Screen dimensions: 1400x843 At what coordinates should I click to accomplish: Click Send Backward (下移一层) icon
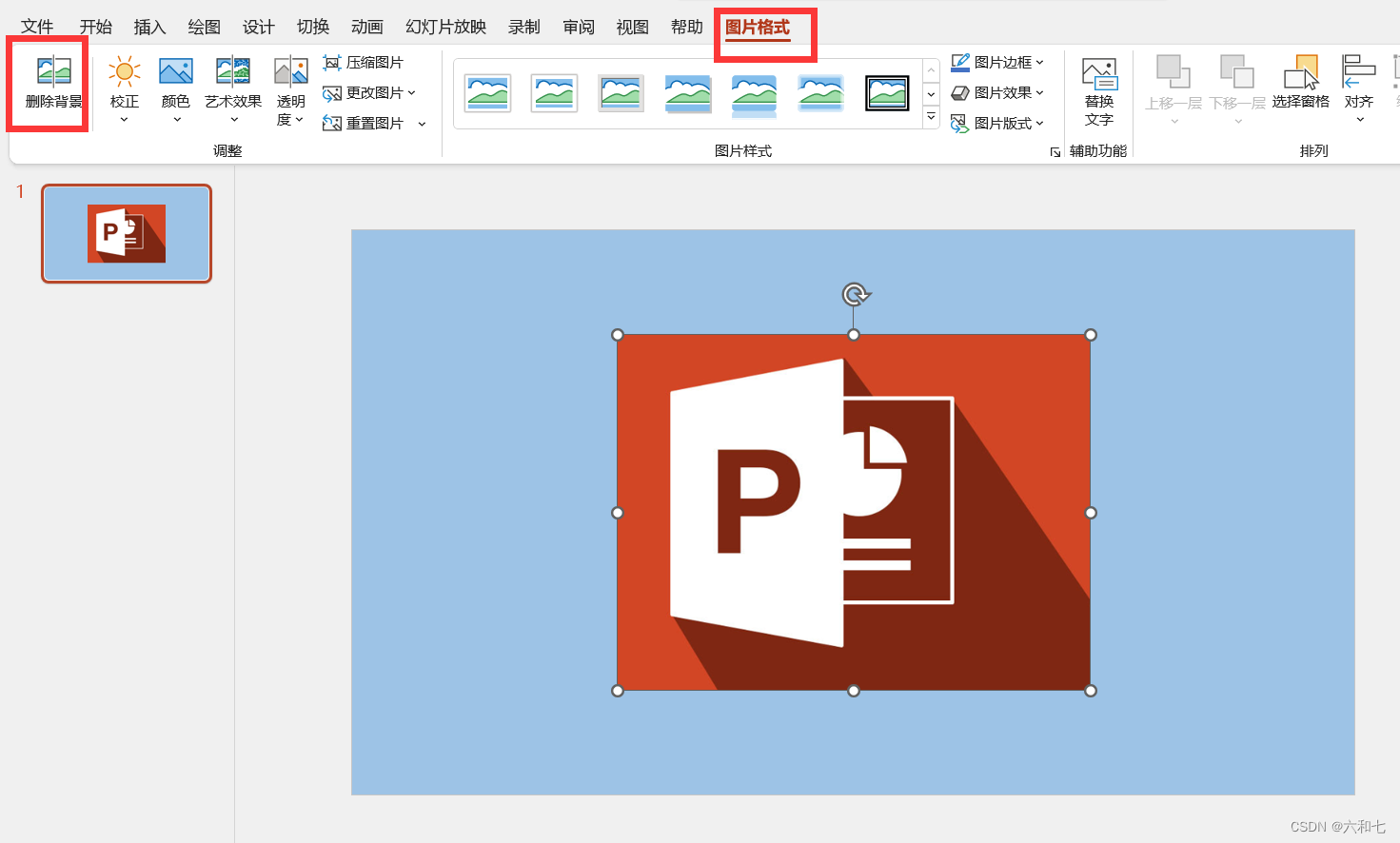click(1237, 71)
